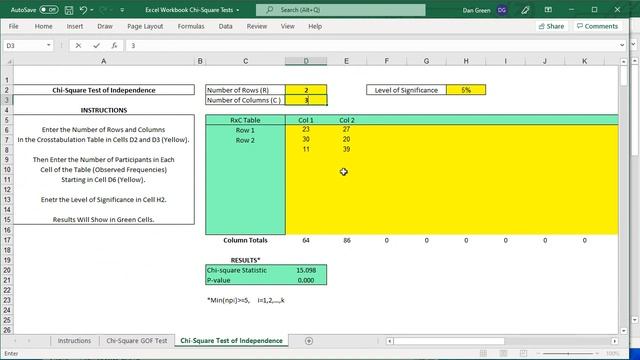Click the Number of Rows value cell

[x=306, y=90]
